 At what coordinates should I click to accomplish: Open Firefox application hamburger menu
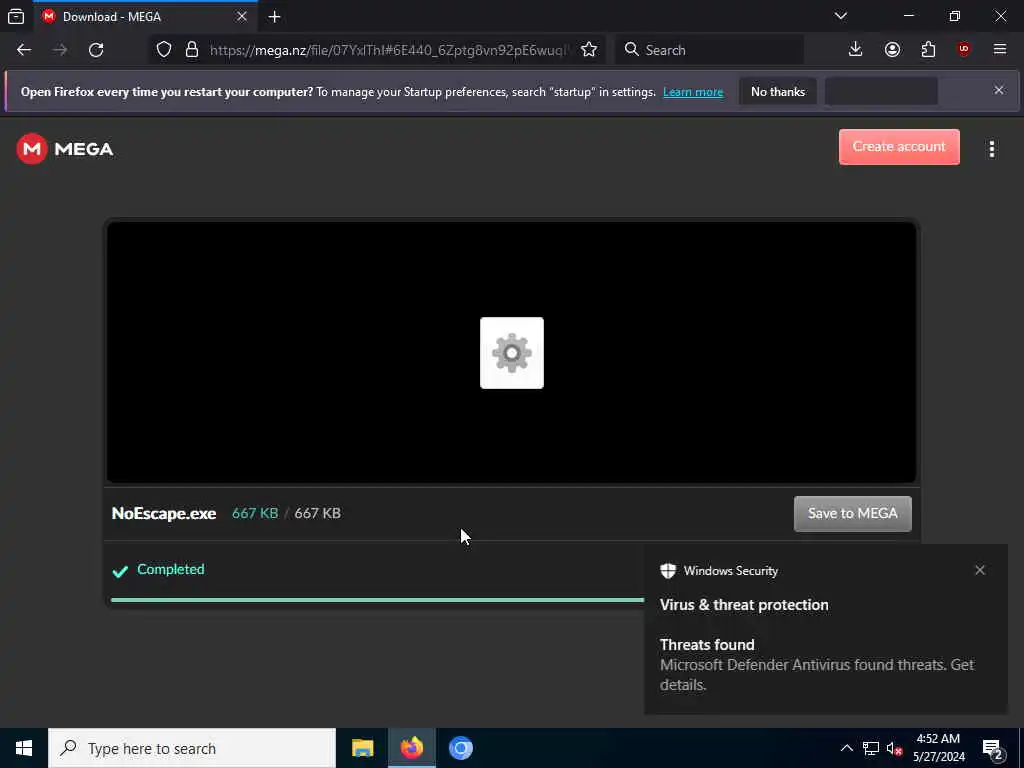click(x=999, y=49)
